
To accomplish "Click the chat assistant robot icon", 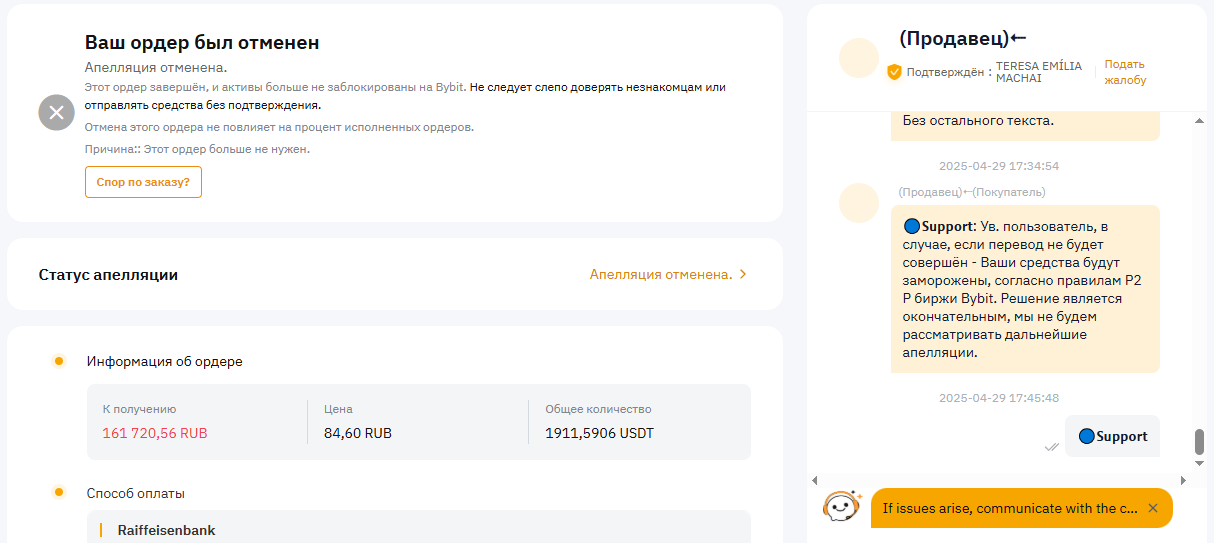I will coord(843,507).
